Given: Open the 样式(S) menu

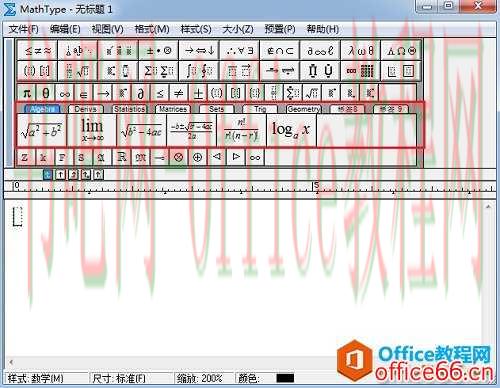Looking at the screenshot, I should (196, 29).
